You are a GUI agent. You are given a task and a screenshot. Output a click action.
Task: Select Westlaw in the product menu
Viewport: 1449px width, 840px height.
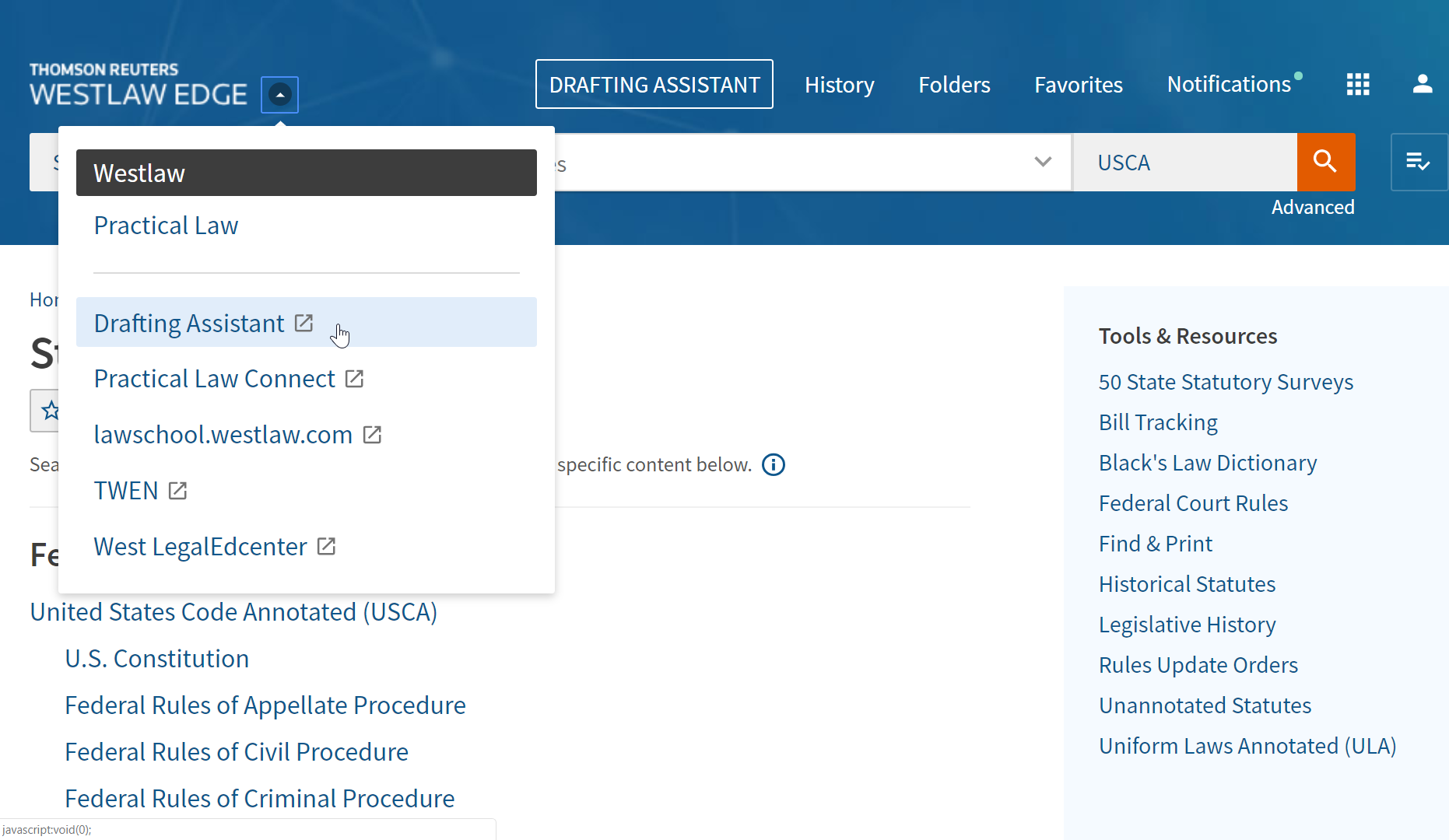tap(307, 173)
